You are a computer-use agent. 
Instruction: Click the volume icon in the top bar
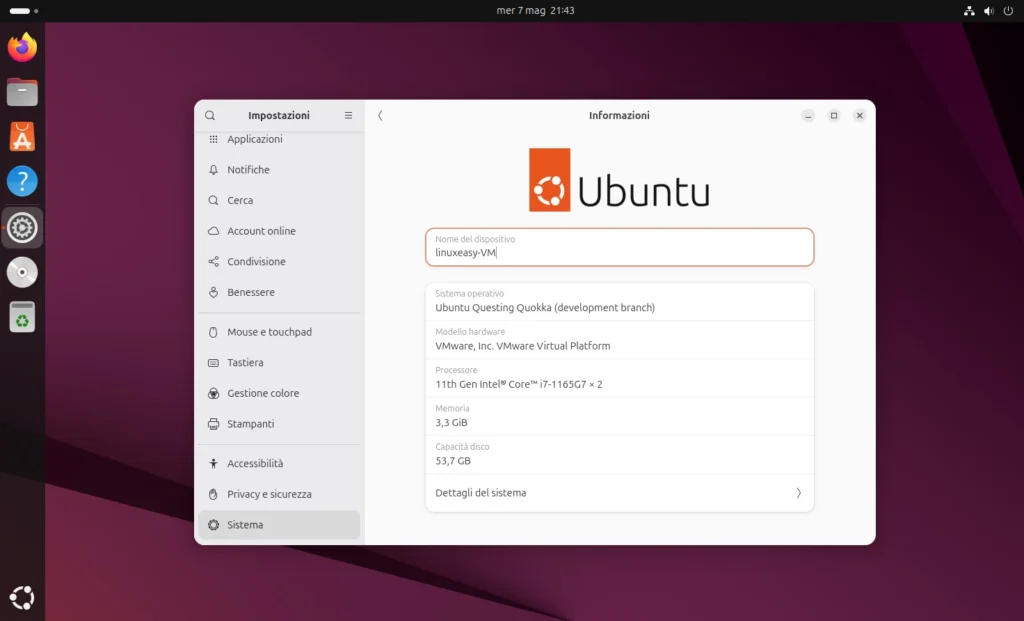[990, 10]
